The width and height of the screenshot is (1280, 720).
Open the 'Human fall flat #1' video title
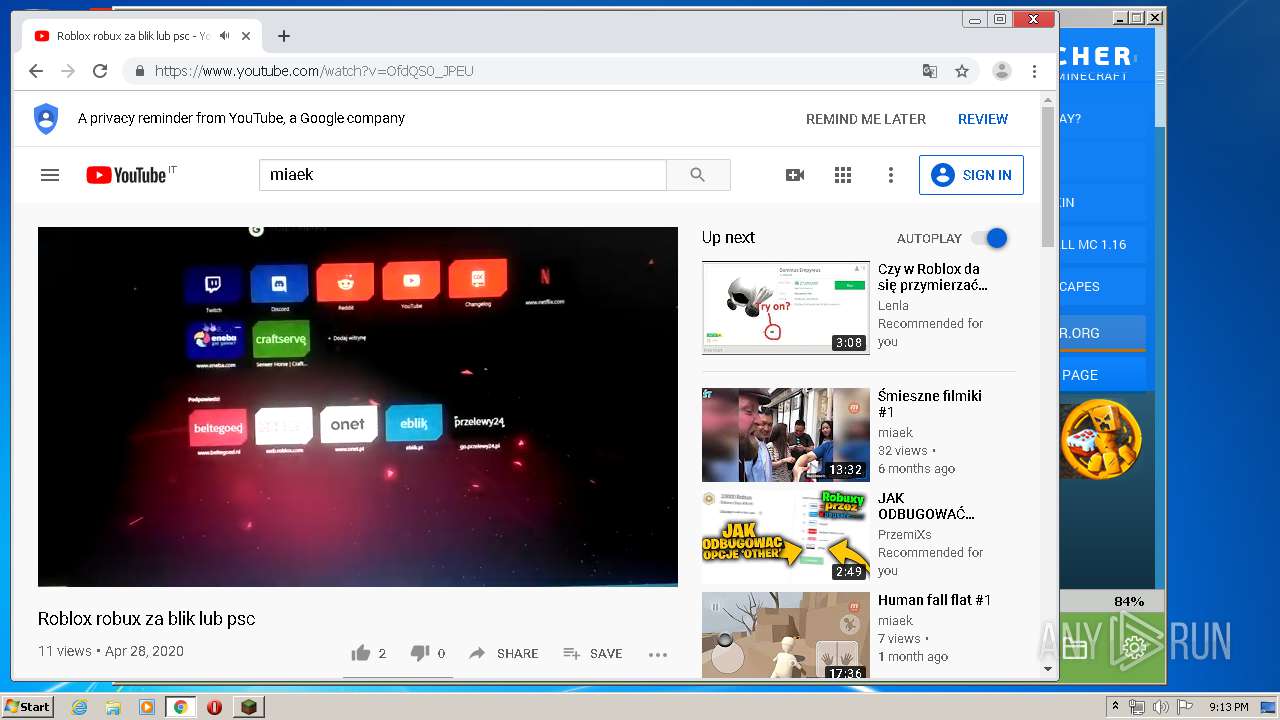pyautogui.click(x=934, y=600)
